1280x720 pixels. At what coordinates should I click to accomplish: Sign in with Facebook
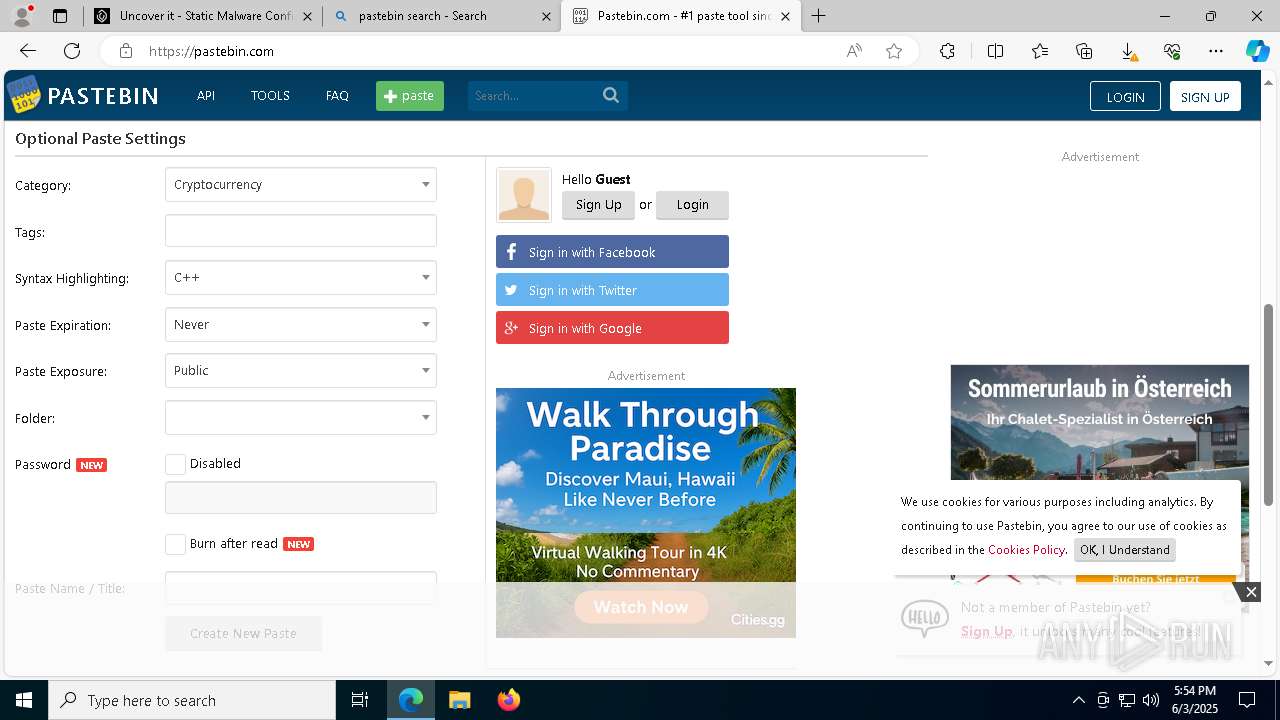612,252
